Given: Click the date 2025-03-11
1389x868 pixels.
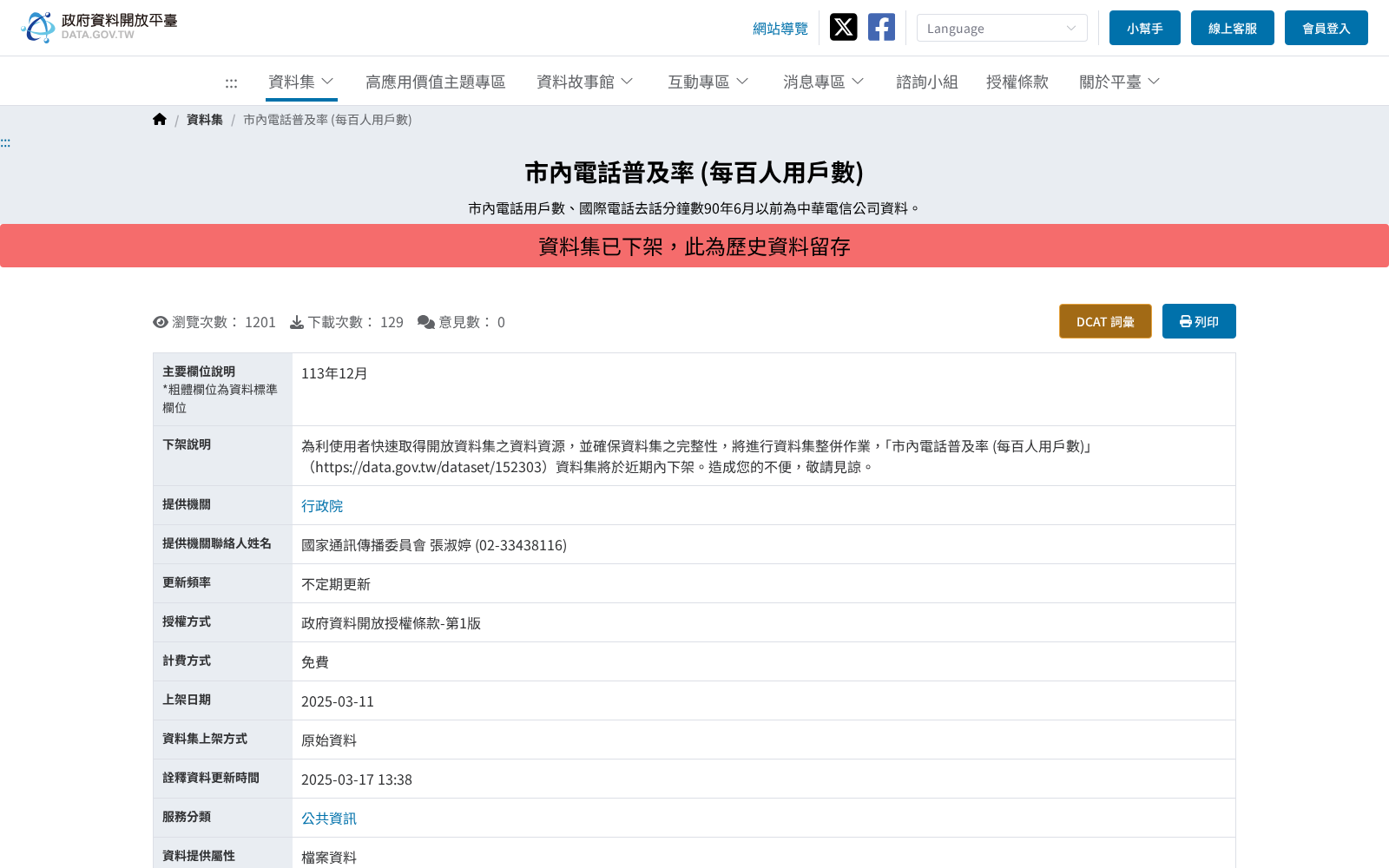Looking at the screenshot, I should point(338,701).
